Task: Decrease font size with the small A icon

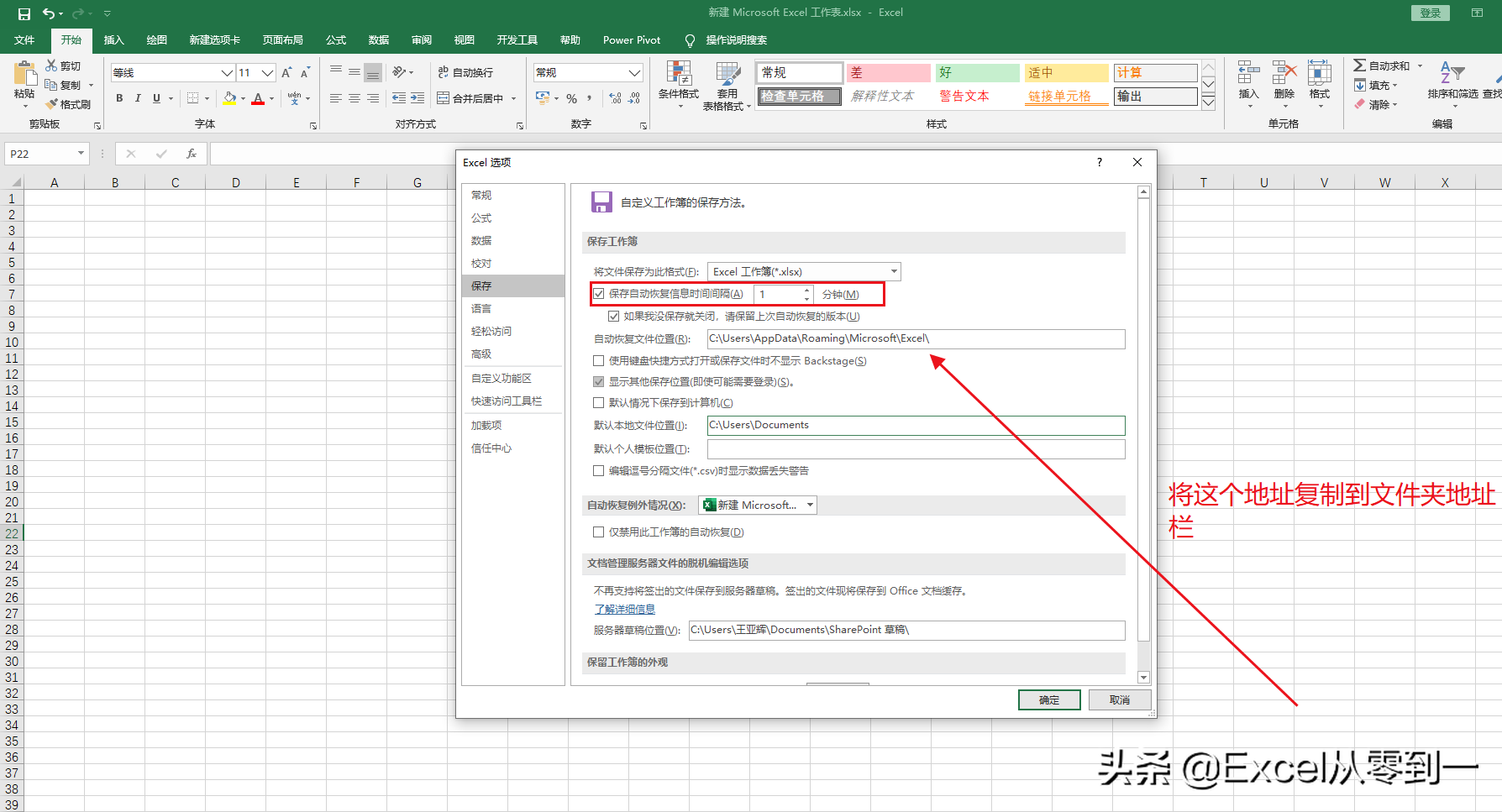Action: click(x=305, y=73)
